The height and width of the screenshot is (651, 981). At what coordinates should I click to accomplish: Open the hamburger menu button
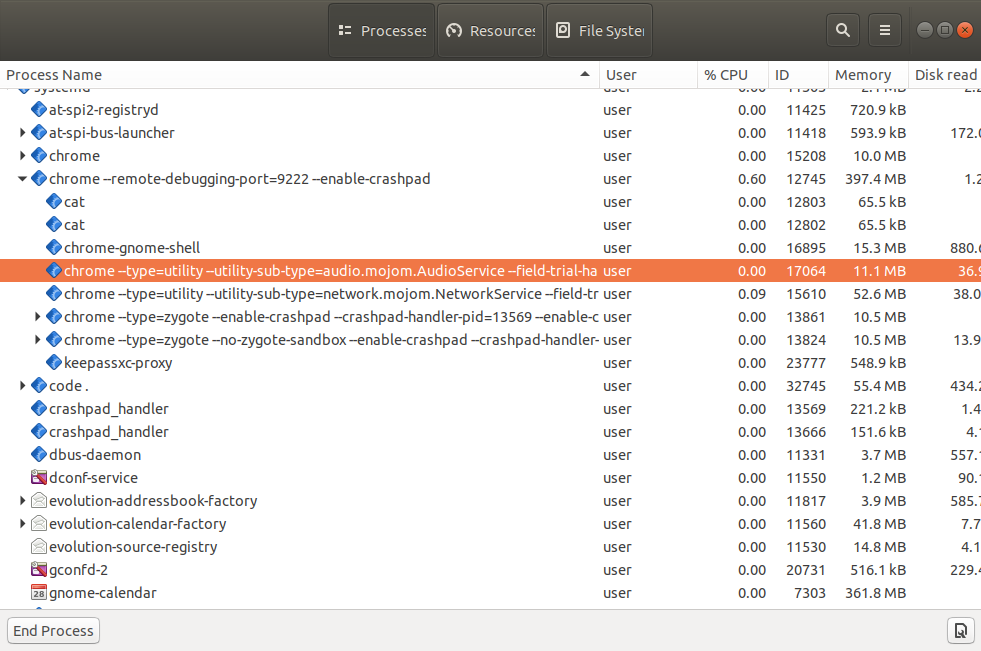(x=885, y=30)
